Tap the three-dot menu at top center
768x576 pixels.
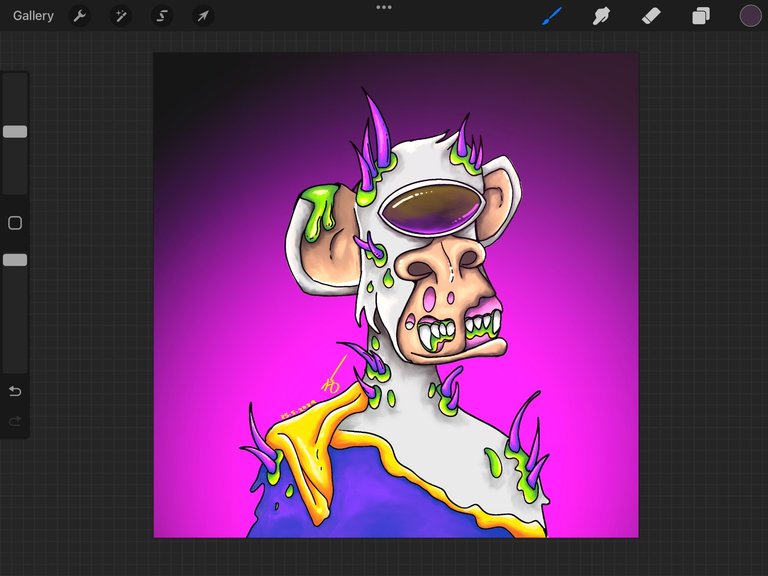(x=384, y=7)
